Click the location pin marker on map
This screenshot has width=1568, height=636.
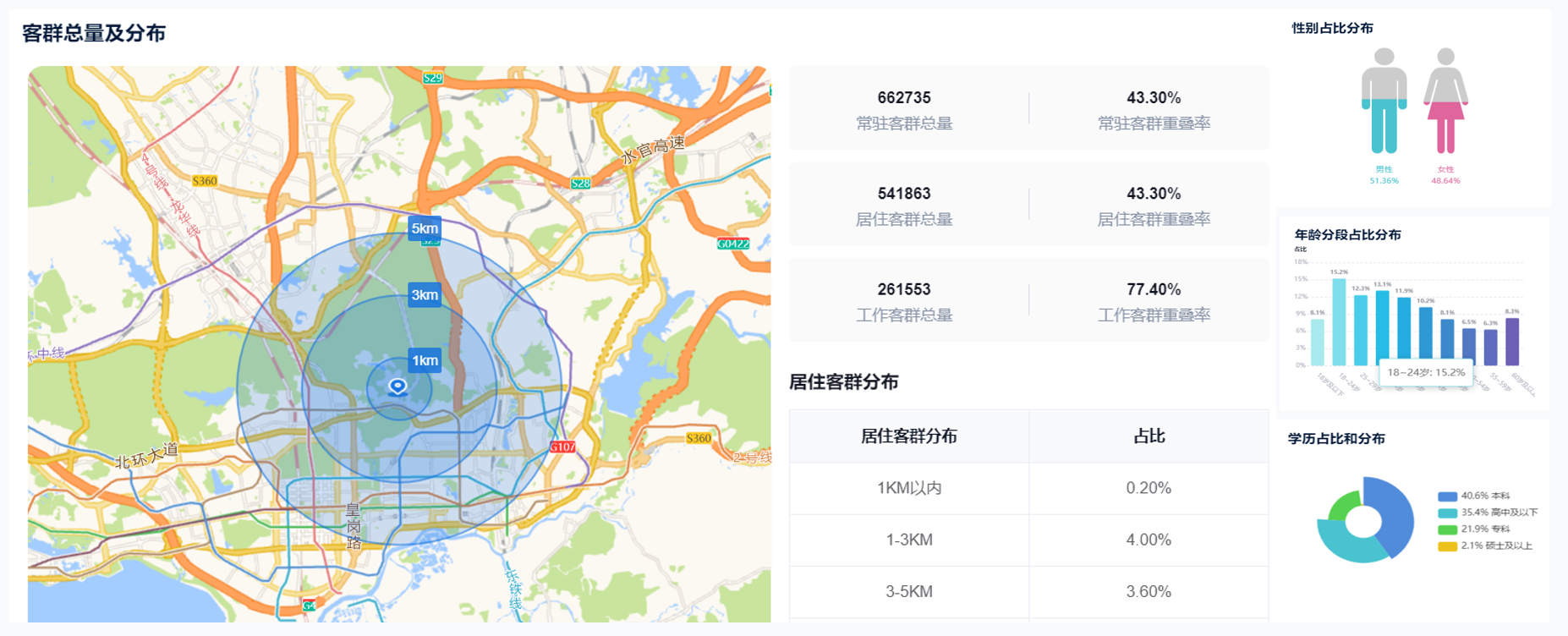coord(397,387)
